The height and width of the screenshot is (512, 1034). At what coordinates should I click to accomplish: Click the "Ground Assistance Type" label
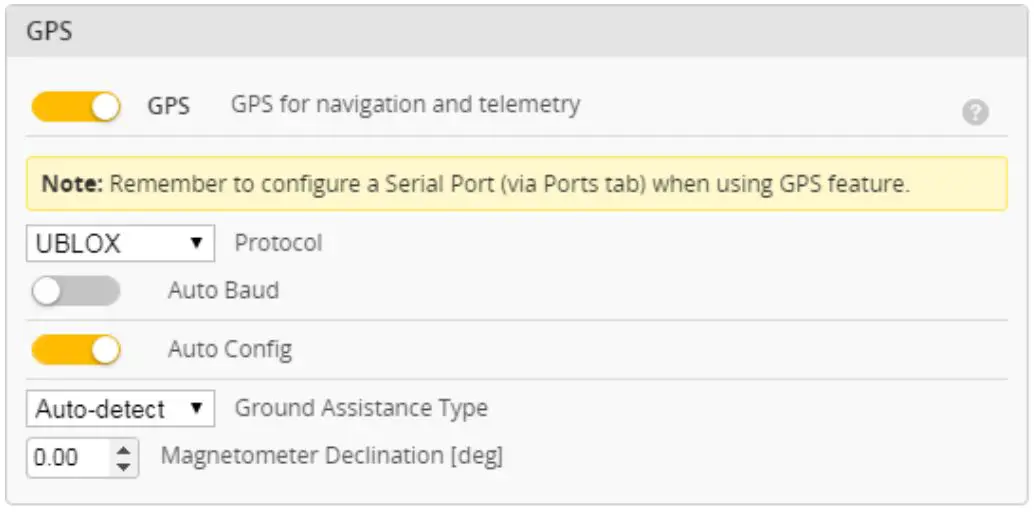pyautogui.click(x=361, y=408)
